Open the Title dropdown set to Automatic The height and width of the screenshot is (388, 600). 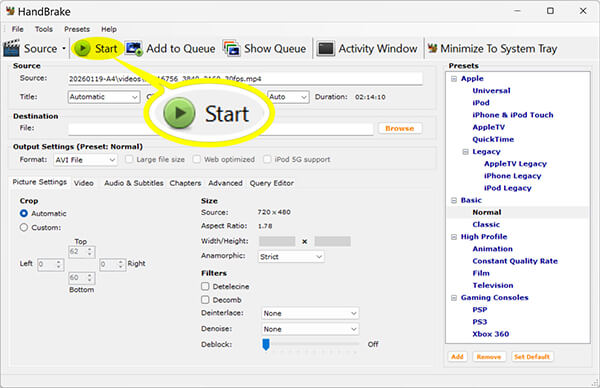(x=104, y=97)
